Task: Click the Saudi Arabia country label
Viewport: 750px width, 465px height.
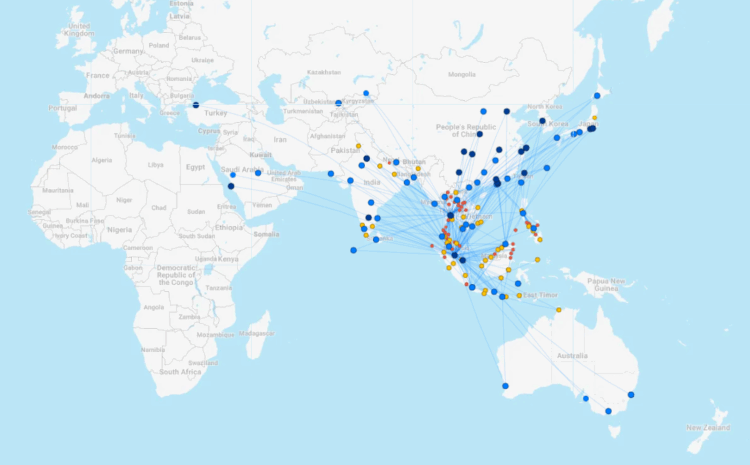Action: tap(242, 170)
